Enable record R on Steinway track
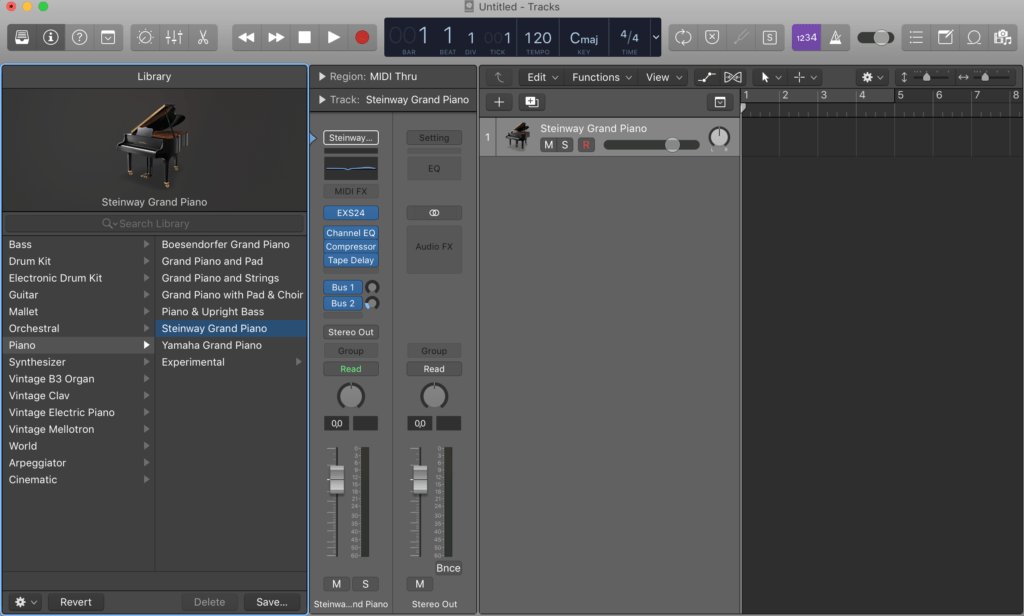 coord(586,145)
